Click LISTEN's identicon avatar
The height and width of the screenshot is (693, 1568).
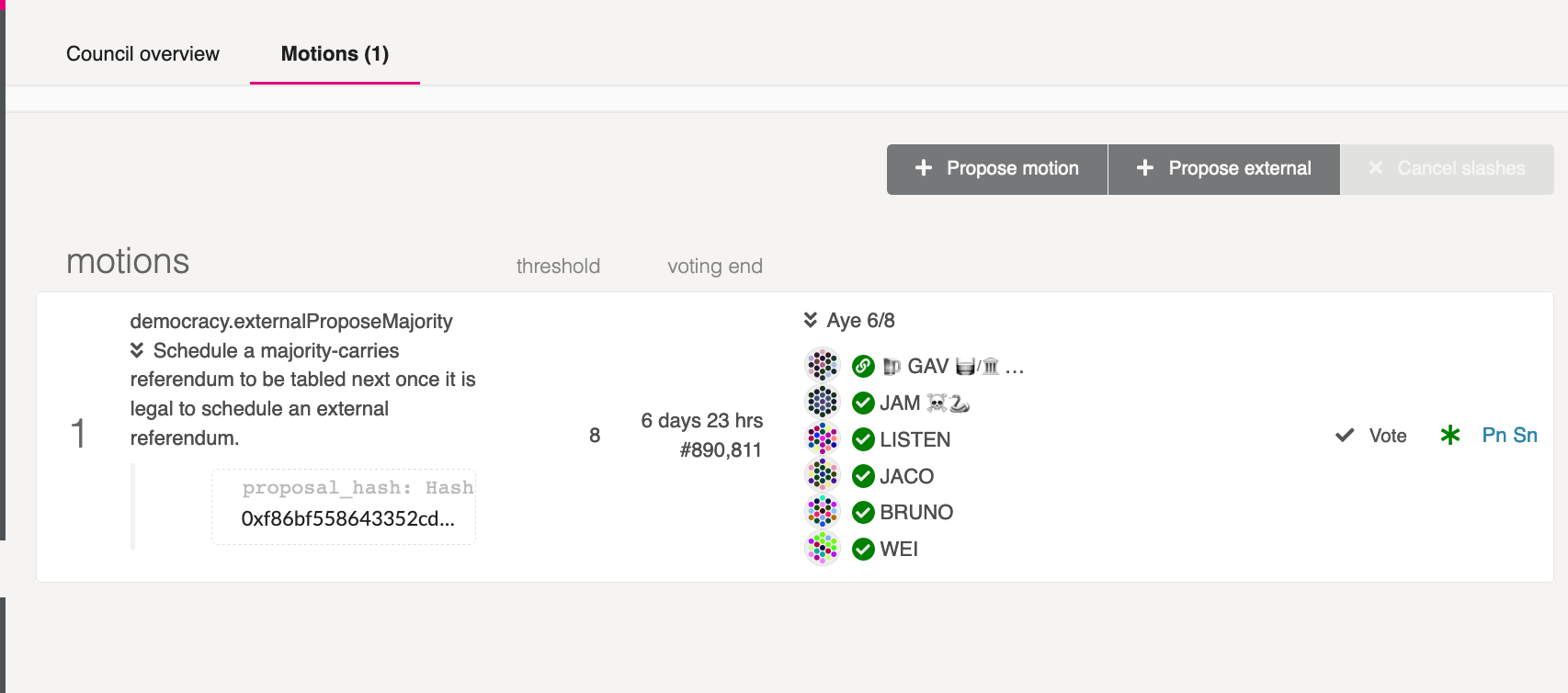[x=823, y=439]
